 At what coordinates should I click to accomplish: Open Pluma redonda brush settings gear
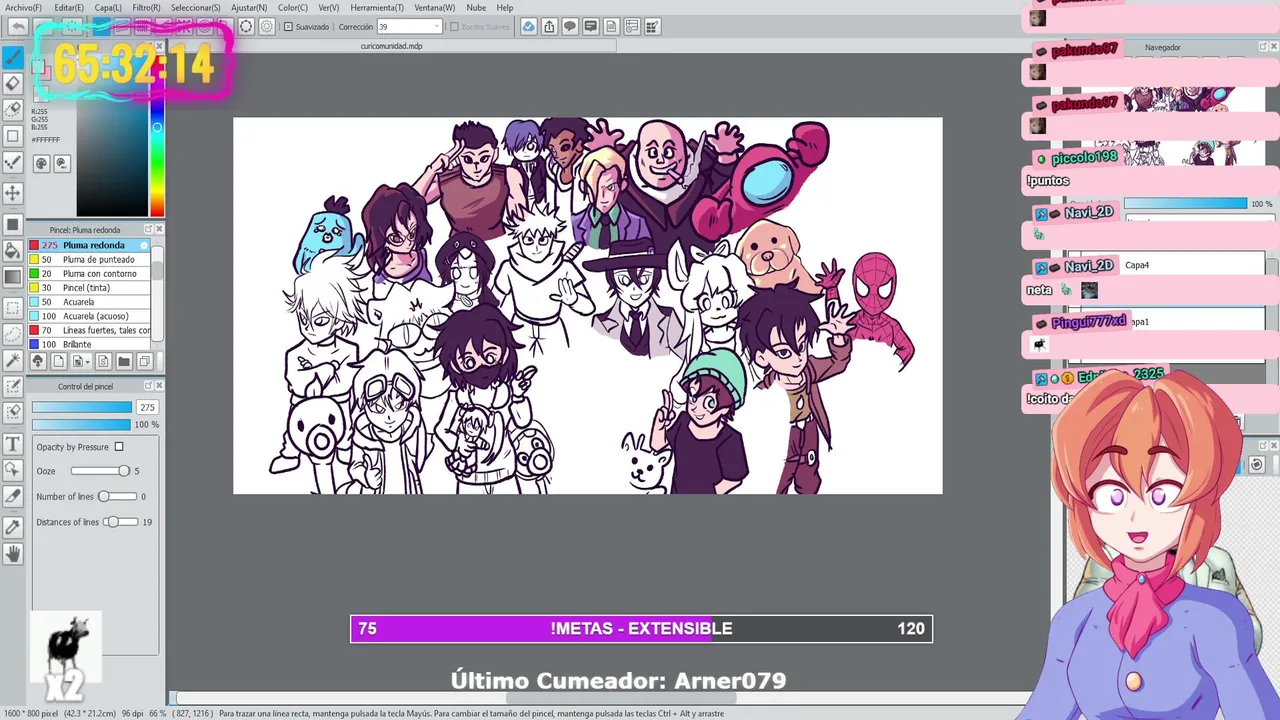click(144, 245)
